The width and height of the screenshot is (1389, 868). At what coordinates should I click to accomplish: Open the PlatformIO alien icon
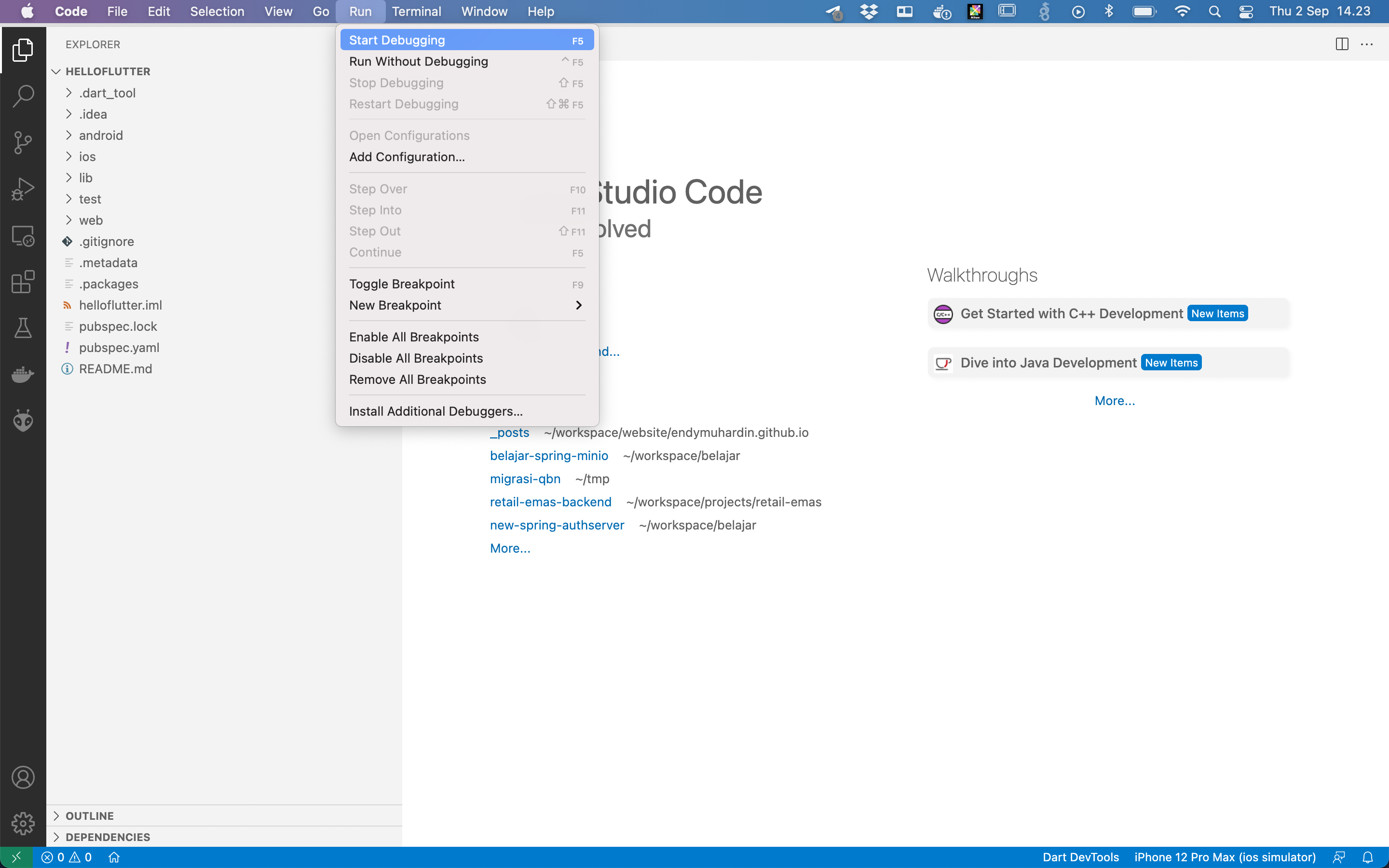pyautogui.click(x=23, y=421)
